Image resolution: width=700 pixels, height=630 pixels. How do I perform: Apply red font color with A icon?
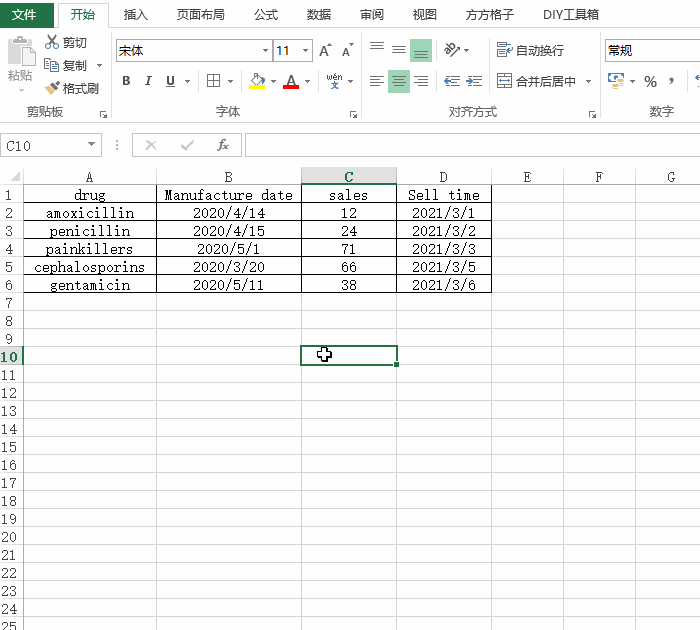pyautogui.click(x=291, y=81)
